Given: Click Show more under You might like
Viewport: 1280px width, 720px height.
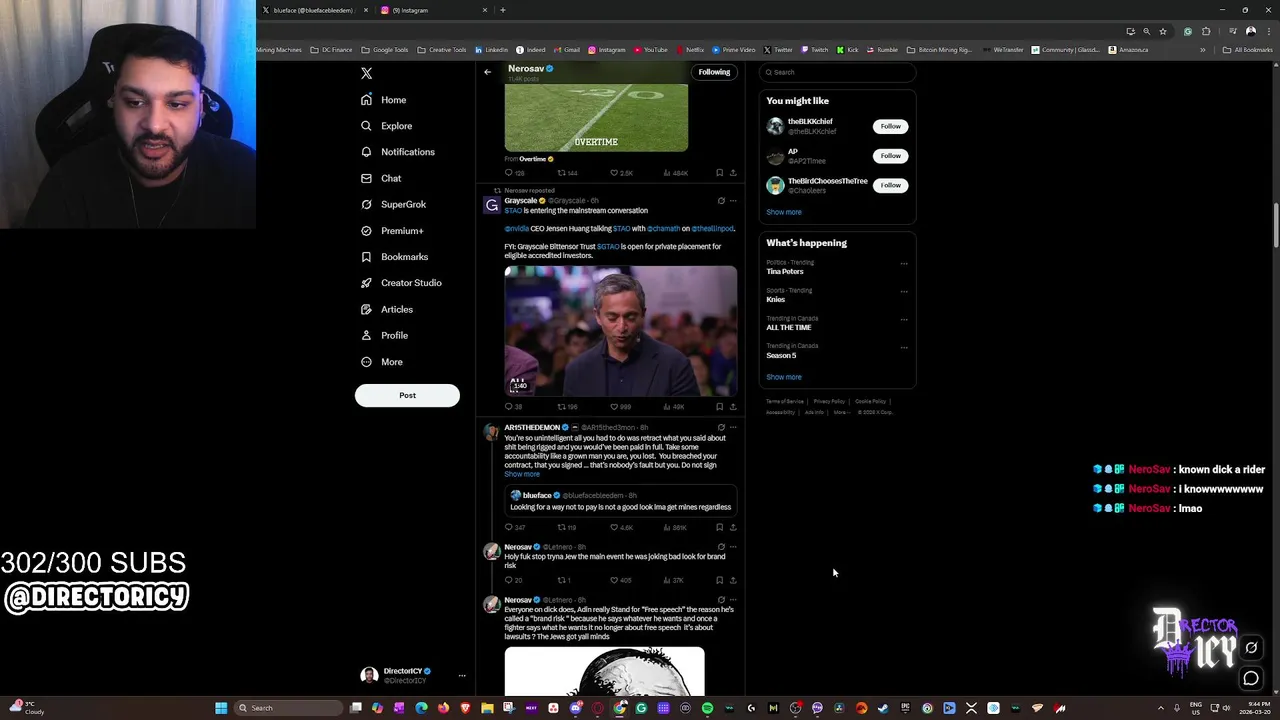Looking at the screenshot, I should click(784, 212).
